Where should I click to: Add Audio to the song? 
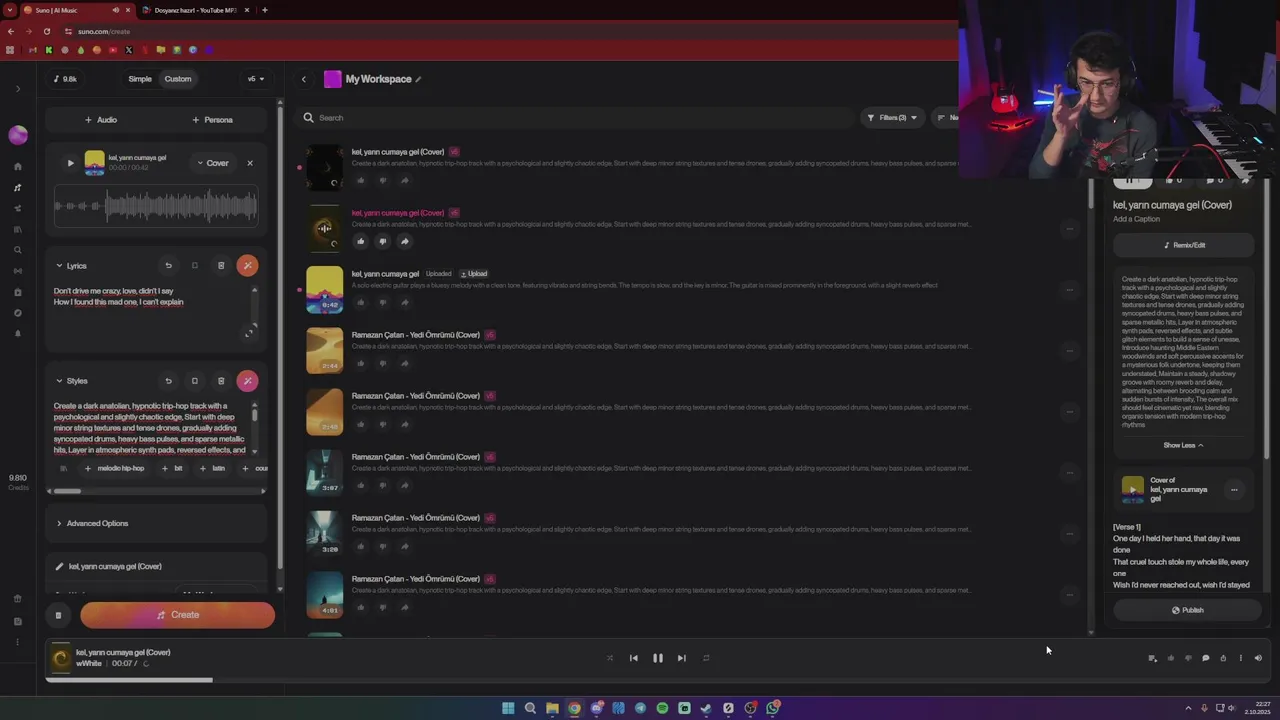(101, 120)
